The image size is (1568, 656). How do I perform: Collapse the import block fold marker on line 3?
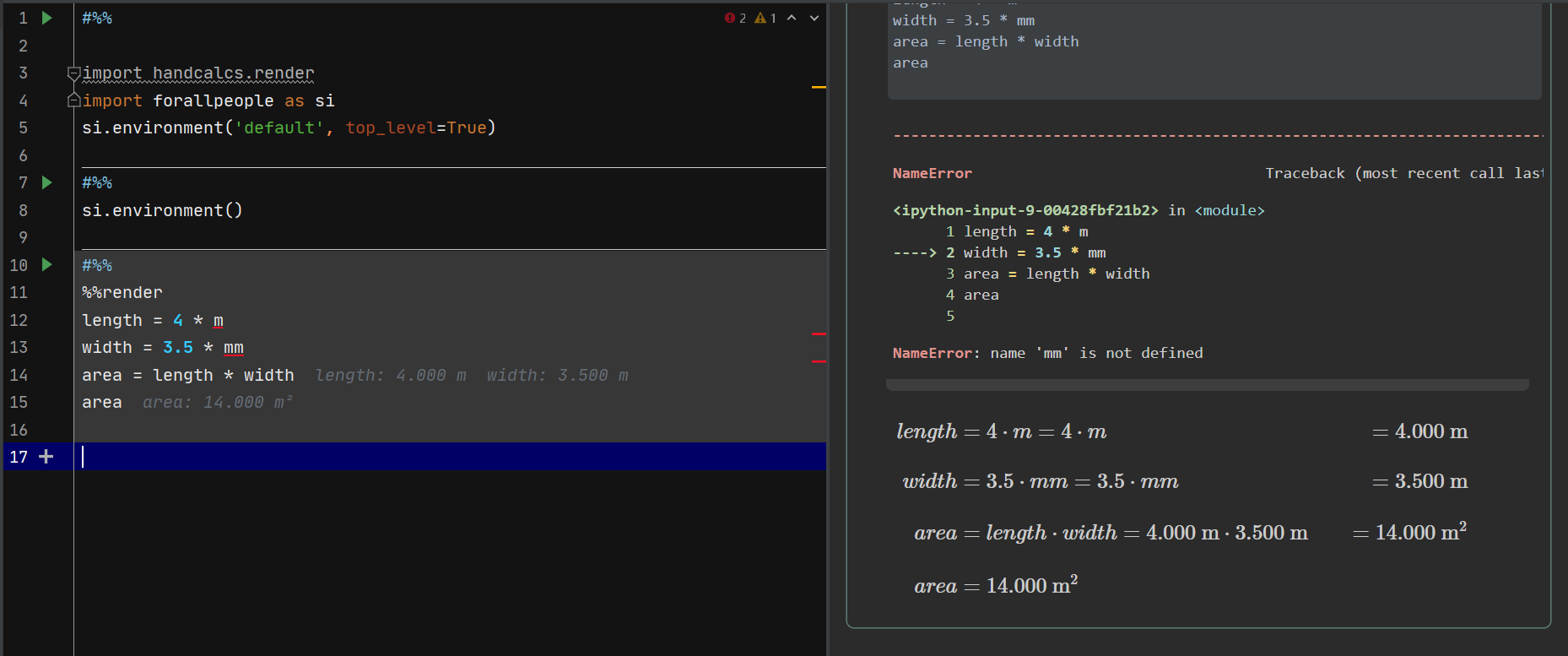tap(73, 73)
